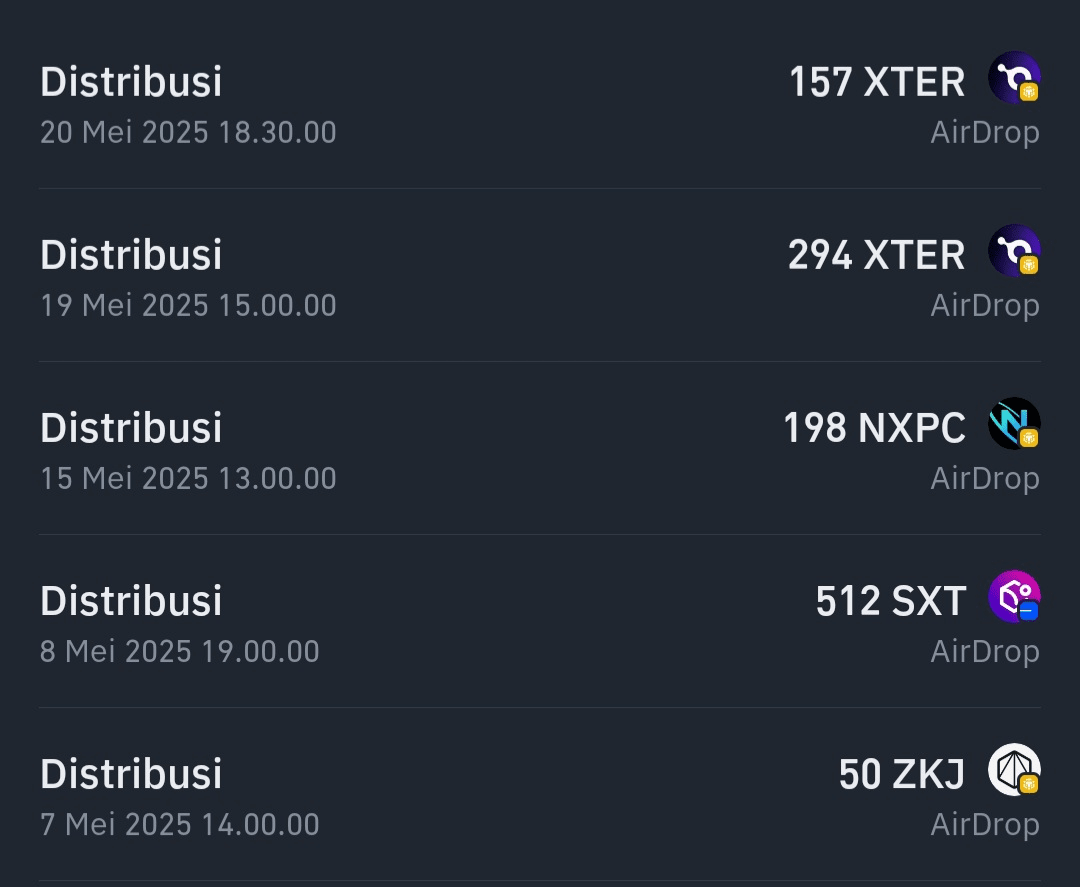Select the 294 XTER amount
1080x887 pixels.
(x=876, y=255)
